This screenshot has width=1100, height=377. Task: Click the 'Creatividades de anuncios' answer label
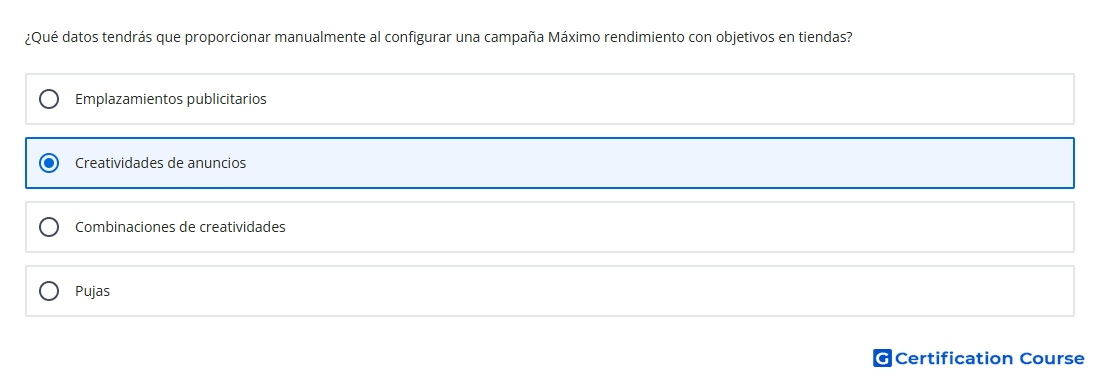coord(161,163)
